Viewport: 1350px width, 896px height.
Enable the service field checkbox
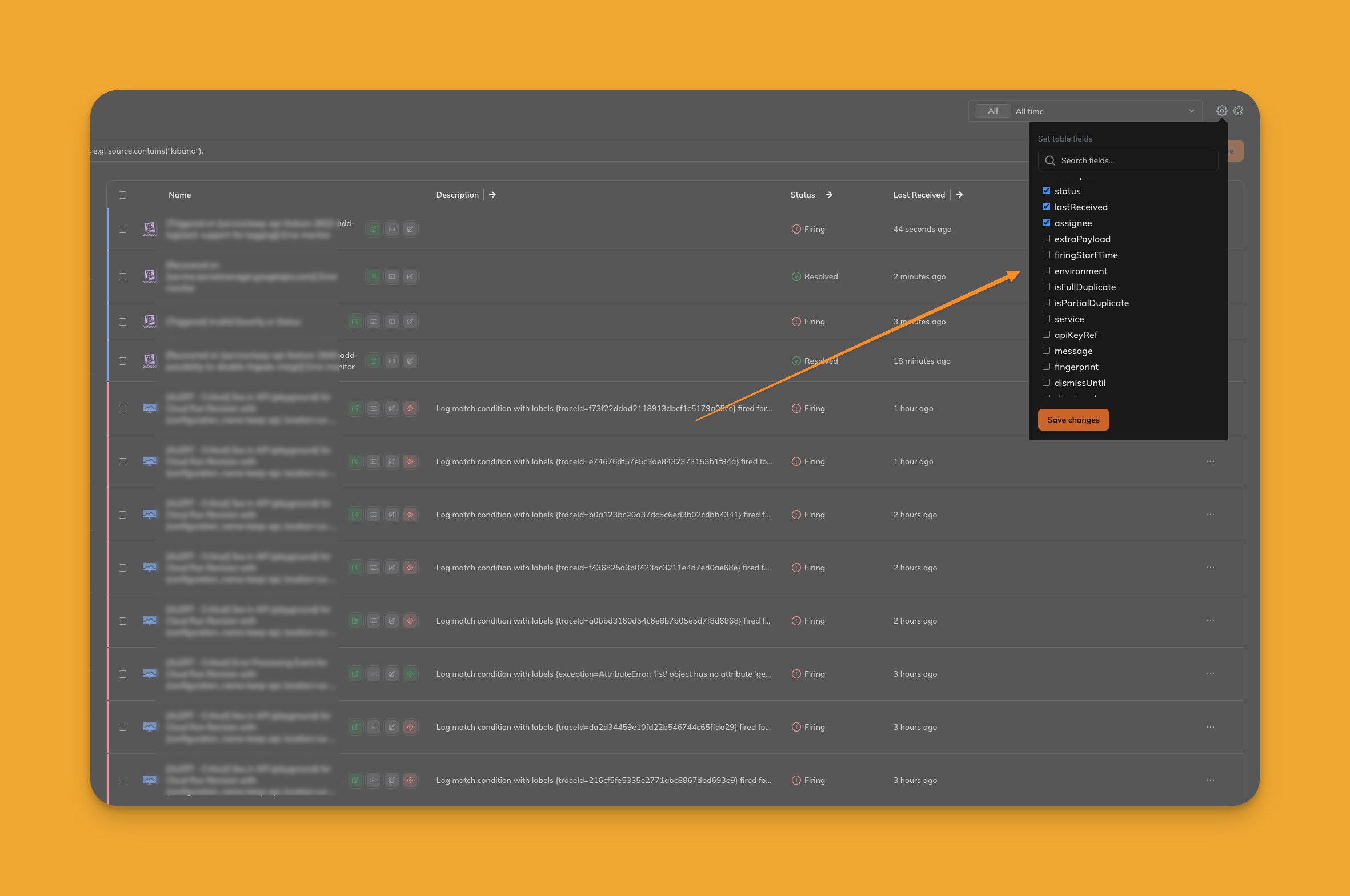click(1046, 319)
